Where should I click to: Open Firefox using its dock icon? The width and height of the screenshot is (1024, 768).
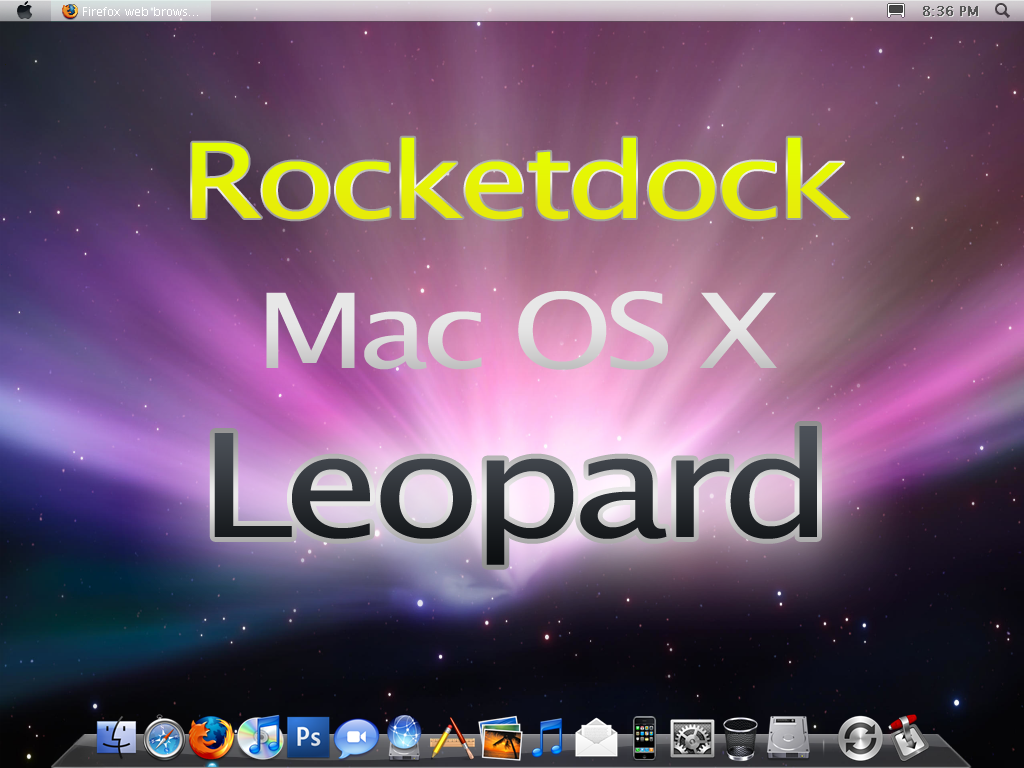click(x=212, y=740)
